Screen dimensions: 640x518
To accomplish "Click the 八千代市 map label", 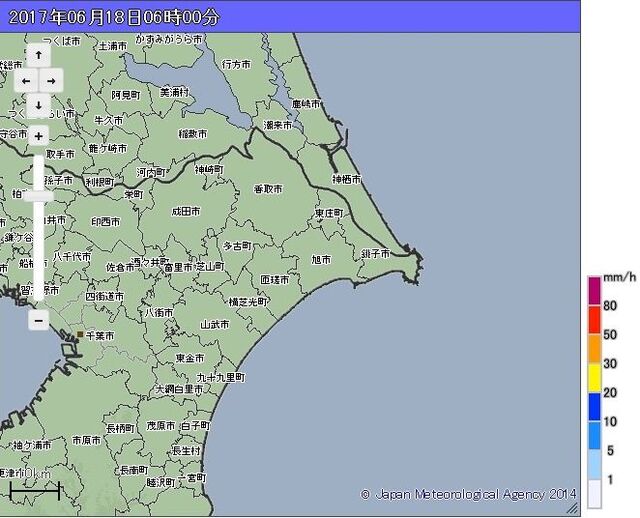I will click(72, 256).
